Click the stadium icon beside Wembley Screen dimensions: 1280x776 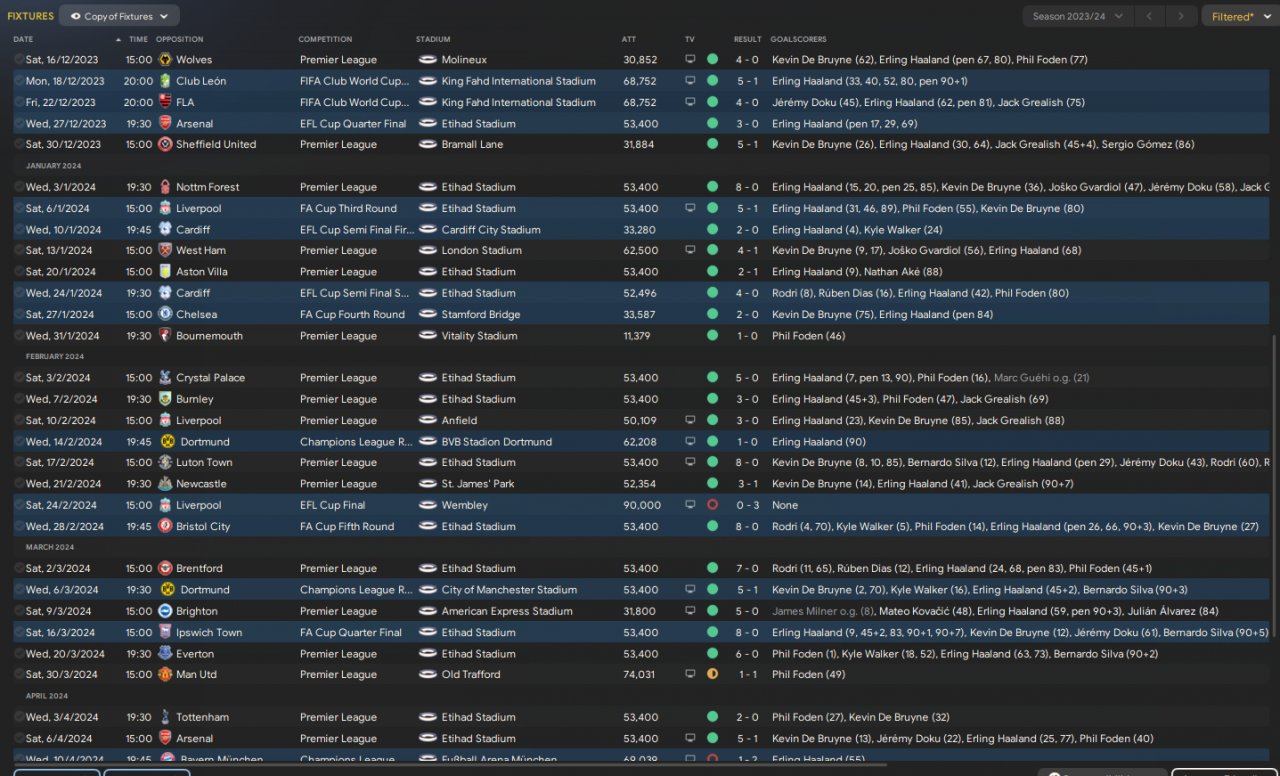coord(427,505)
